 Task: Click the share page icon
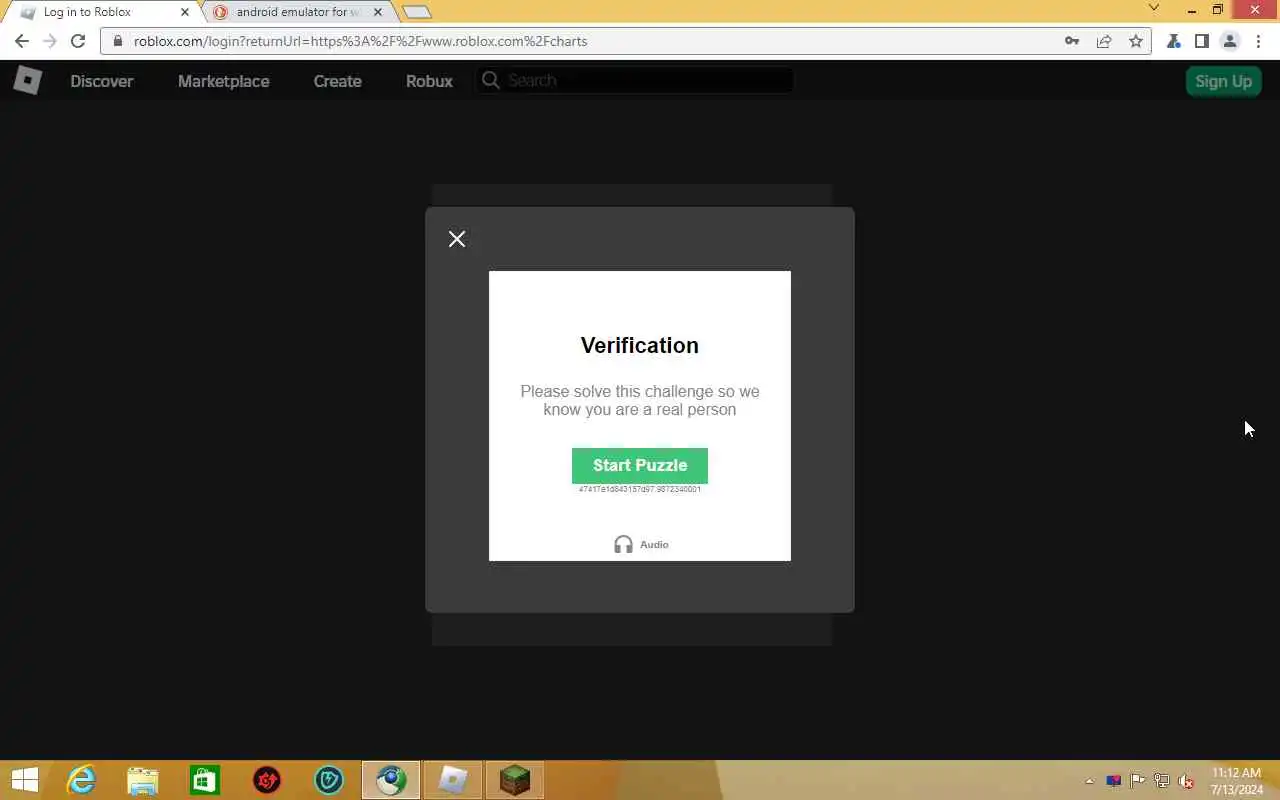1104,41
